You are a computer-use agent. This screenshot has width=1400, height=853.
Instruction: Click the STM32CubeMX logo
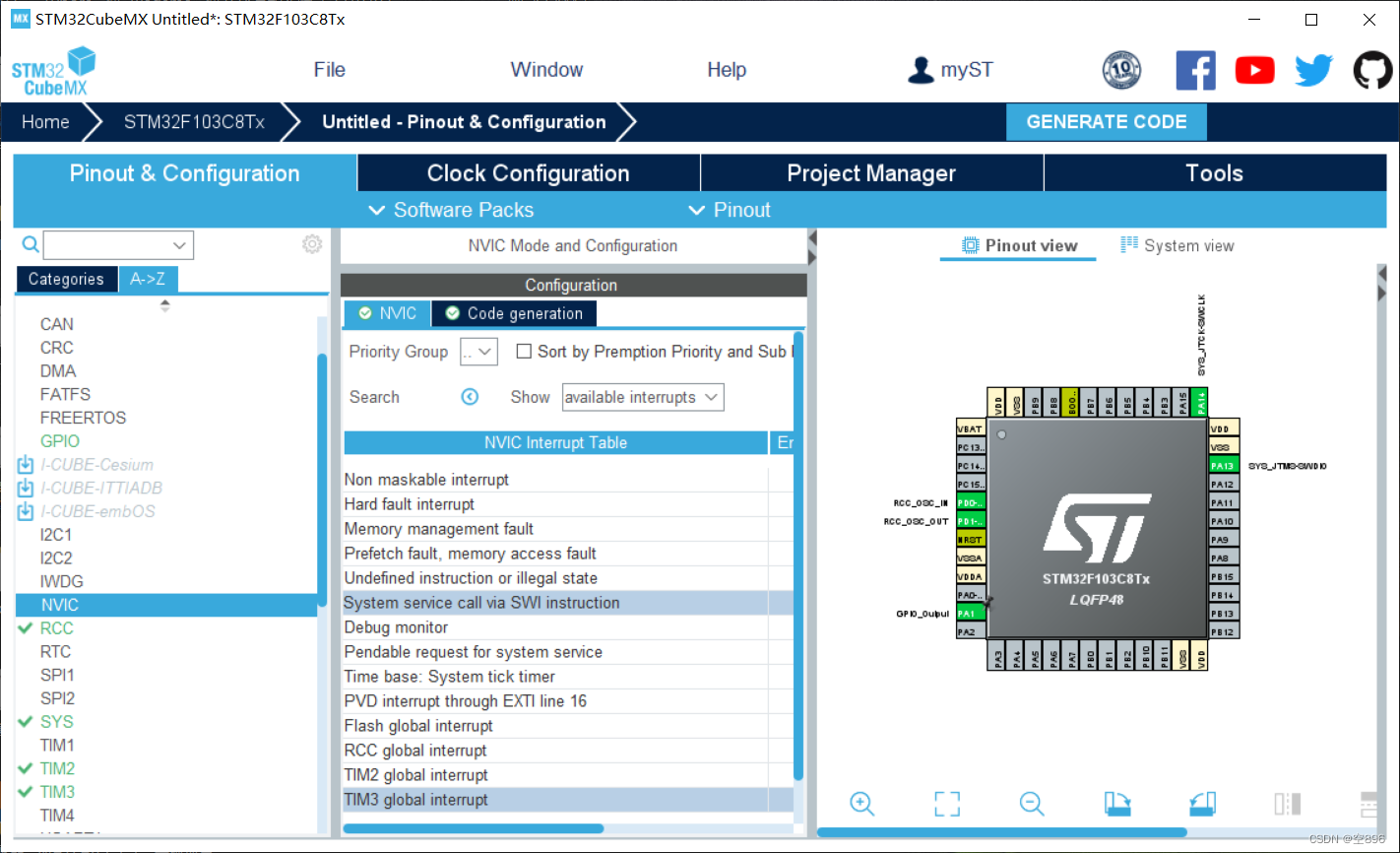pos(53,71)
